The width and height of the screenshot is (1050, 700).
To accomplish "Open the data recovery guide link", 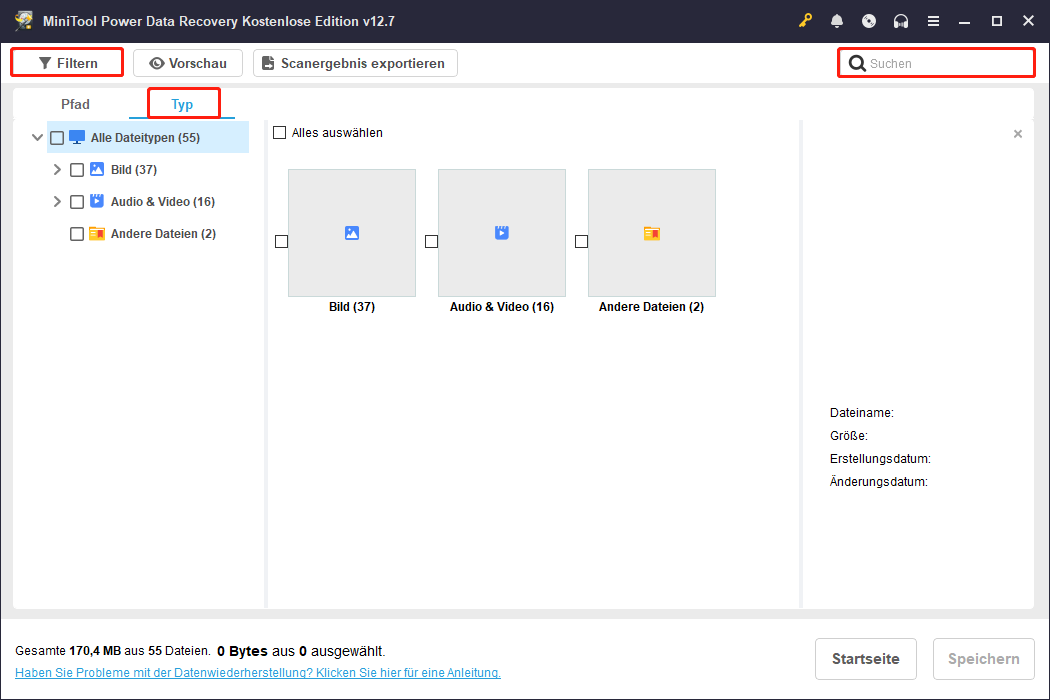I will [257, 672].
